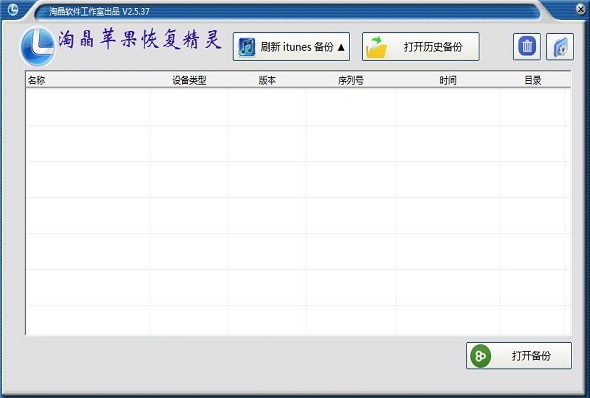Click the music note iTunes icon
Viewport: 590px width, 398px height.
(247, 47)
